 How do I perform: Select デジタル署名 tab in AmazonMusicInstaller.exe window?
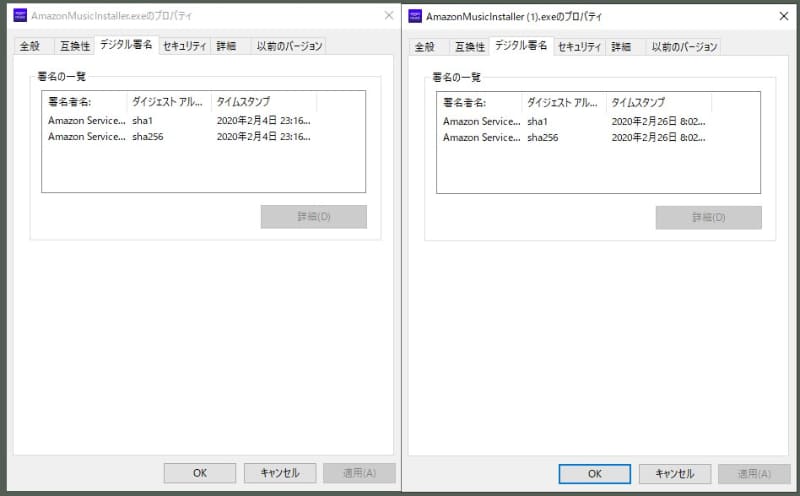tap(126, 44)
